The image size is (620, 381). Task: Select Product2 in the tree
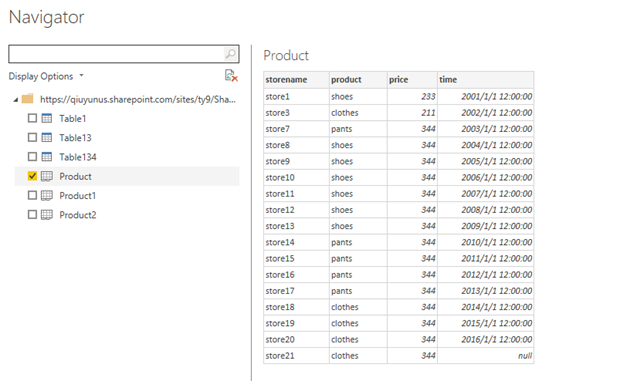tap(78, 215)
